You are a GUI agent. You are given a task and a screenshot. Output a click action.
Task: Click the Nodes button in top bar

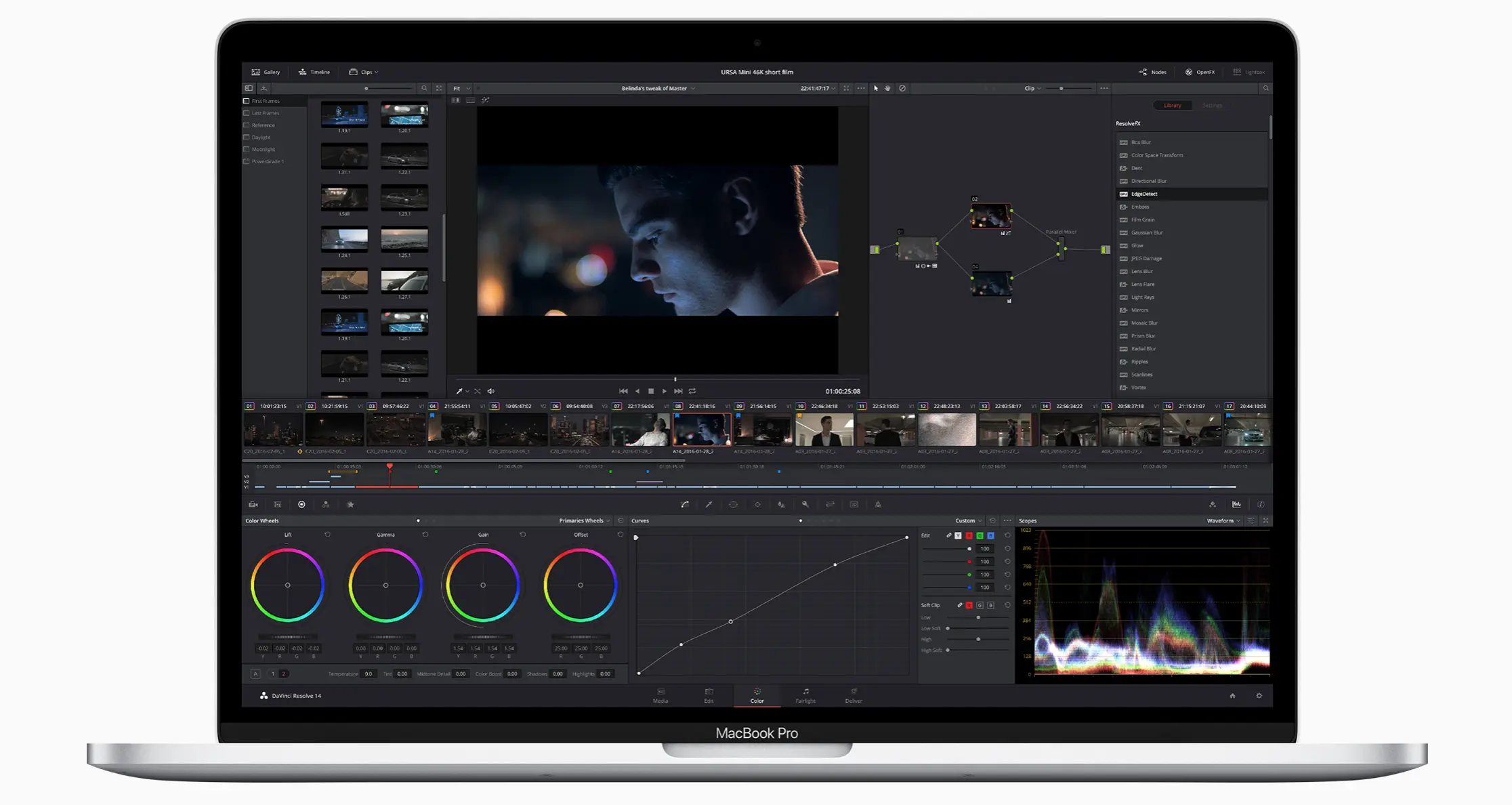tap(1153, 72)
